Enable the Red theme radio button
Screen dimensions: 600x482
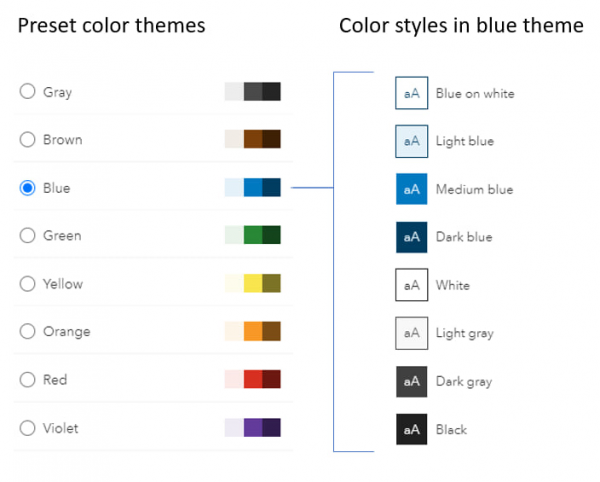click(28, 379)
